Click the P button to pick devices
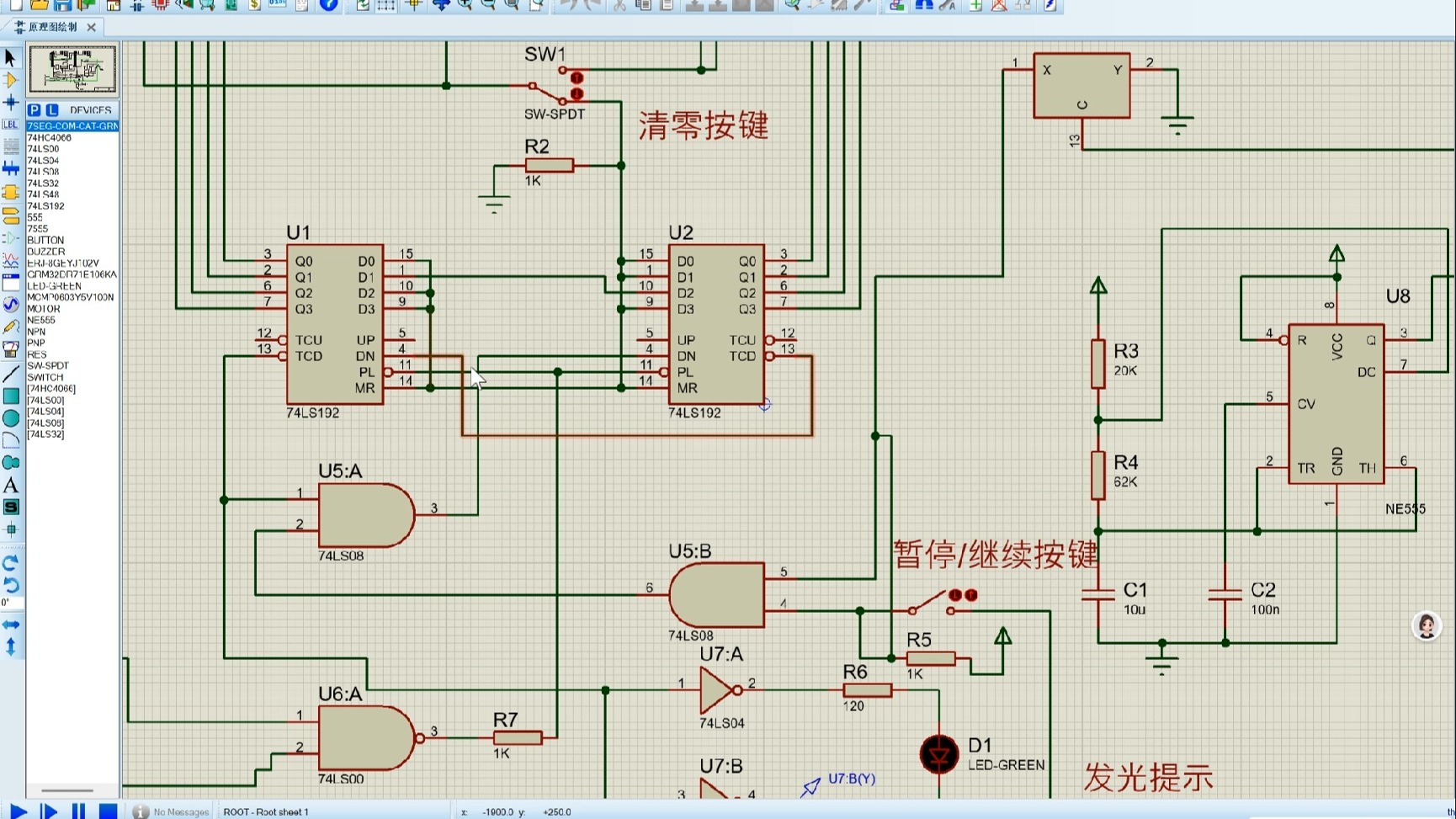This screenshot has height=819, width=1456. coord(34,109)
